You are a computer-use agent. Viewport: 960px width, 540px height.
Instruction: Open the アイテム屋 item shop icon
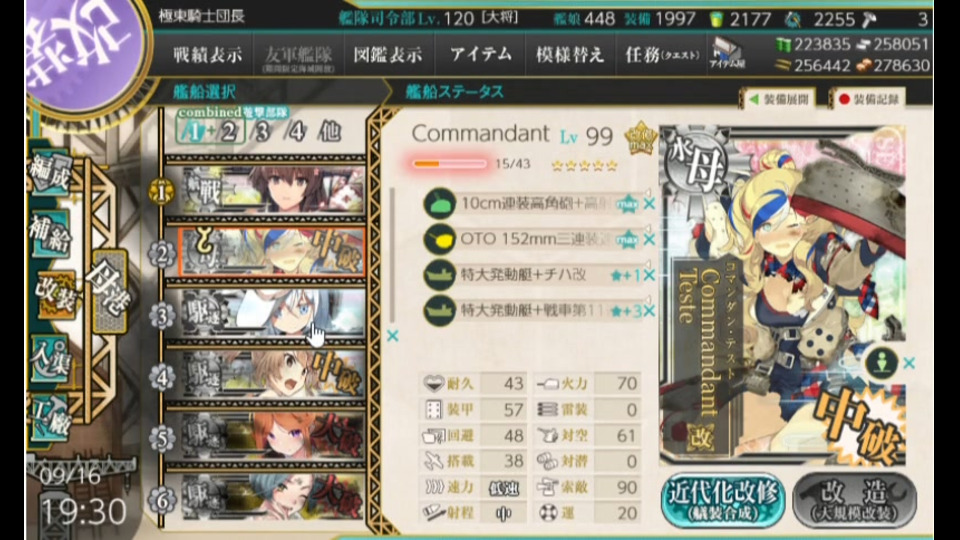click(x=726, y=54)
